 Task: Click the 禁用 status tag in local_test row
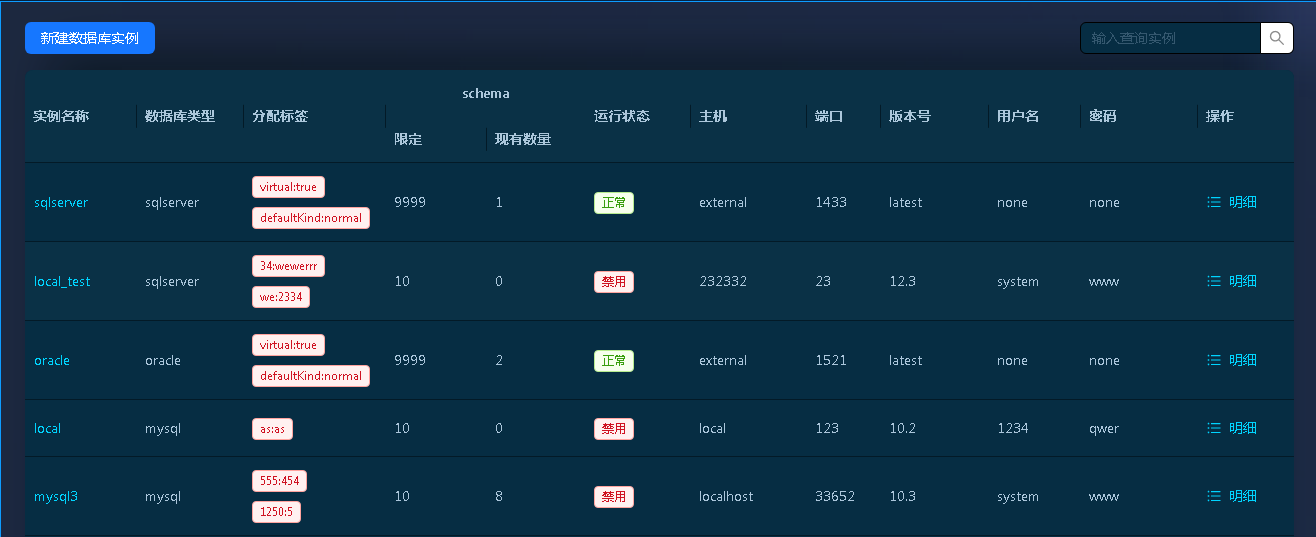(614, 281)
